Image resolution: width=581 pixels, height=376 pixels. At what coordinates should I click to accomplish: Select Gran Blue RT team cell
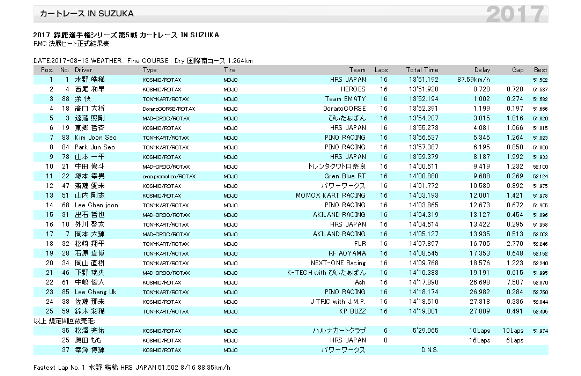(x=345, y=176)
